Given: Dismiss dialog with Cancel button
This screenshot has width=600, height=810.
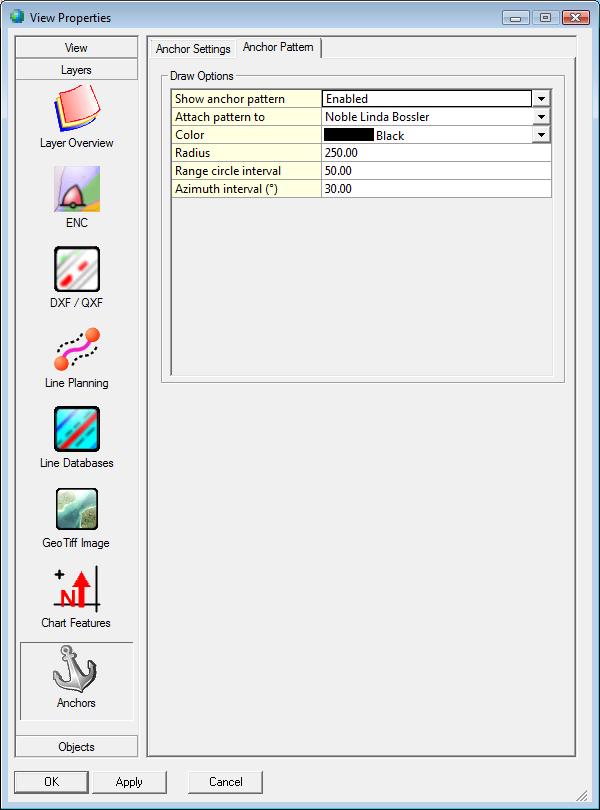Looking at the screenshot, I should click(x=225, y=782).
